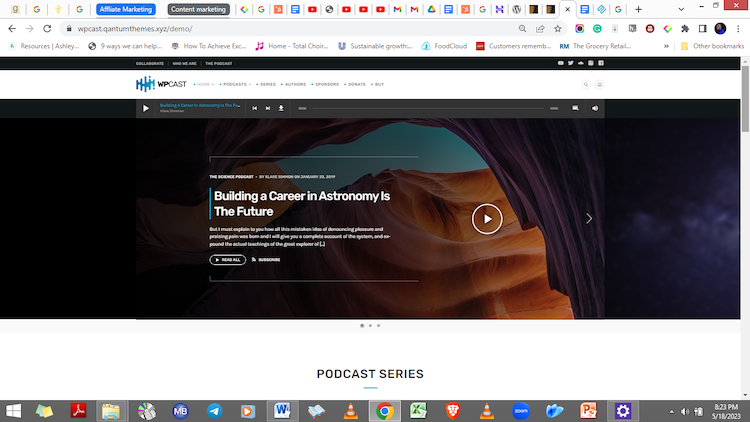Image resolution: width=750 pixels, height=422 pixels.
Task: Skip to previous track in player bar
Action: click(x=254, y=109)
